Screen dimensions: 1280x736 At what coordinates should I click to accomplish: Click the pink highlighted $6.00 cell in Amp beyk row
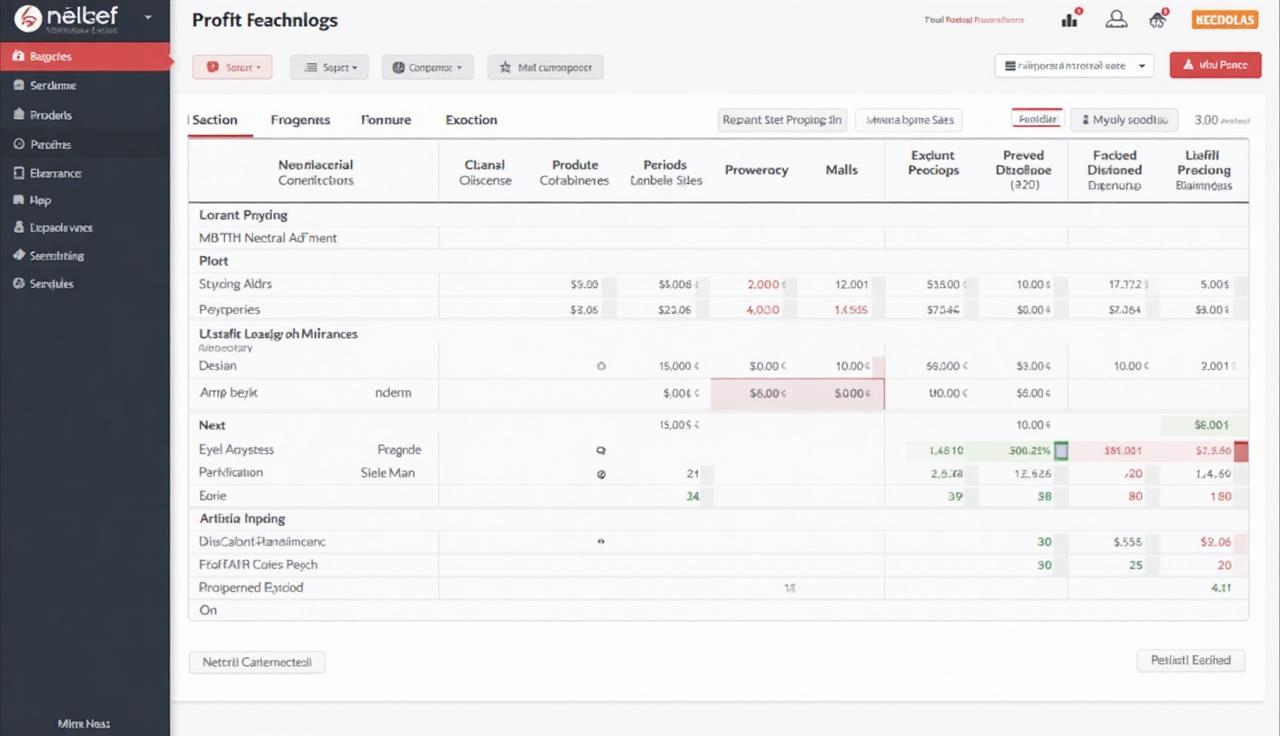768,394
